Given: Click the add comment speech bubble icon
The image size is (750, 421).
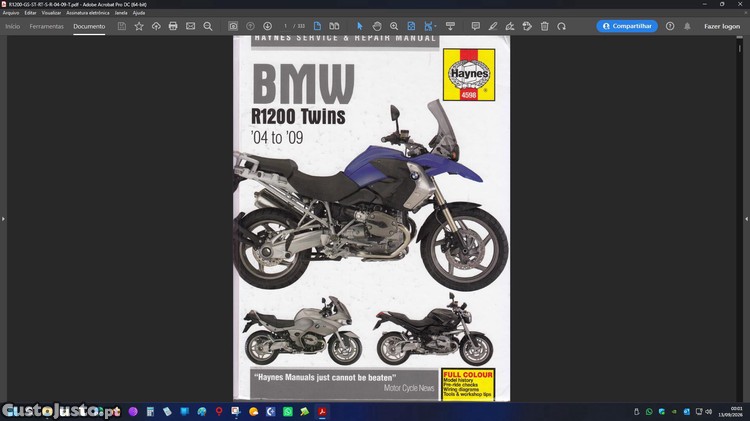Looking at the screenshot, I should (x=475, y=26).
